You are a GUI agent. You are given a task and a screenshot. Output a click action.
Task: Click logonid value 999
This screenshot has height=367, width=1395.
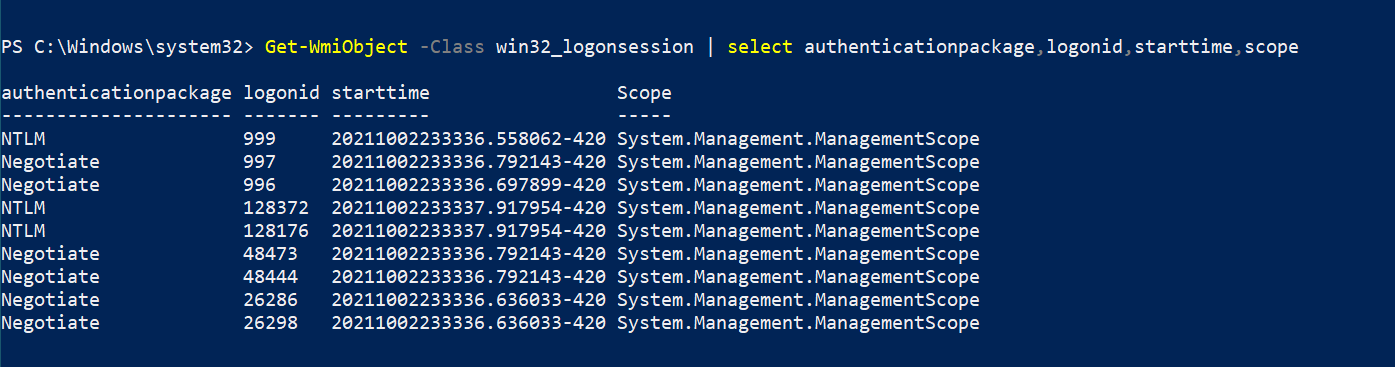[x=259, y=139]
